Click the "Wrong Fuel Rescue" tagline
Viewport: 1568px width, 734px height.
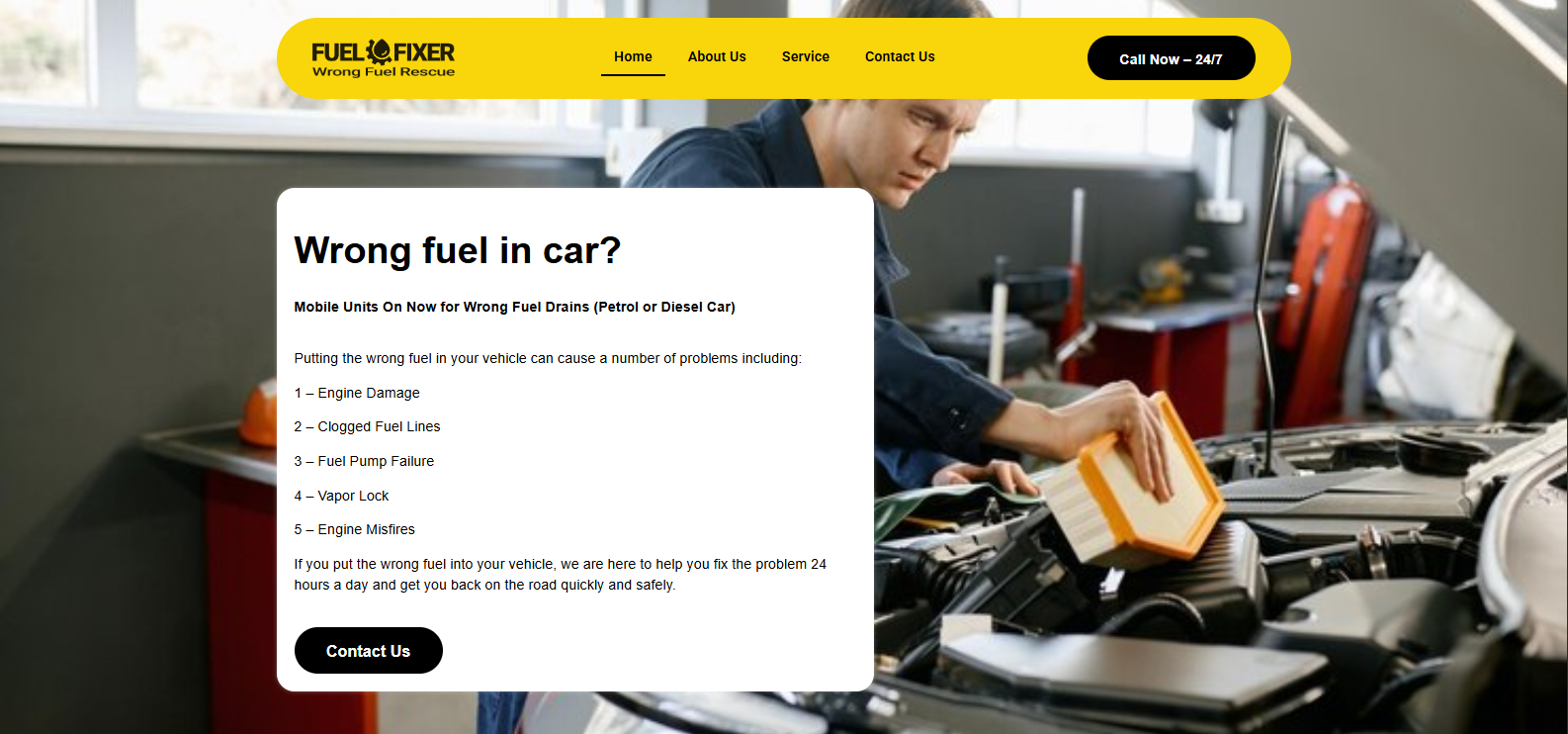coord(384,72)
